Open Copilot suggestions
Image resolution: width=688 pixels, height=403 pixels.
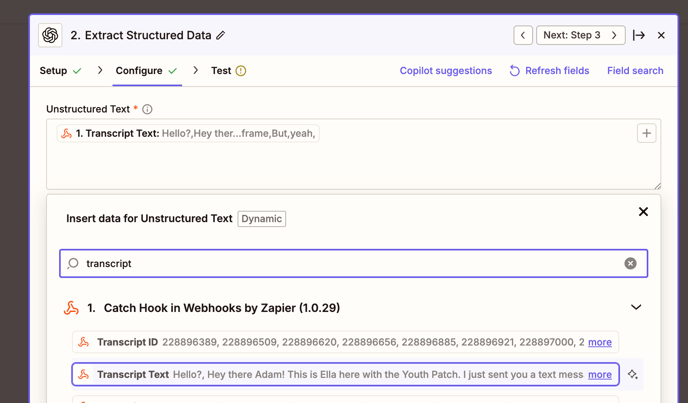[x=446, y=71]
